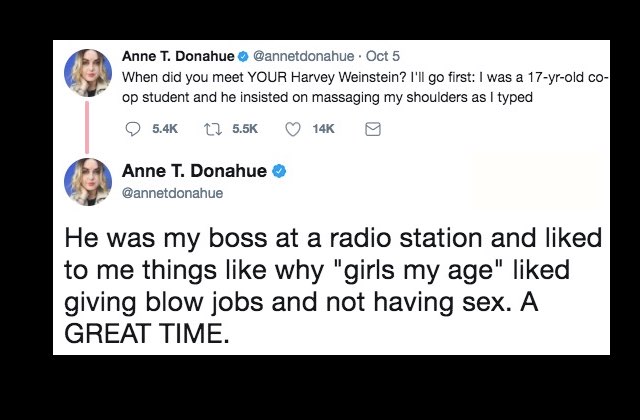This screenshot has height=420, width=640.
Task: Retweet the Oct 5 tweet
Action: (x=213, y=129)
